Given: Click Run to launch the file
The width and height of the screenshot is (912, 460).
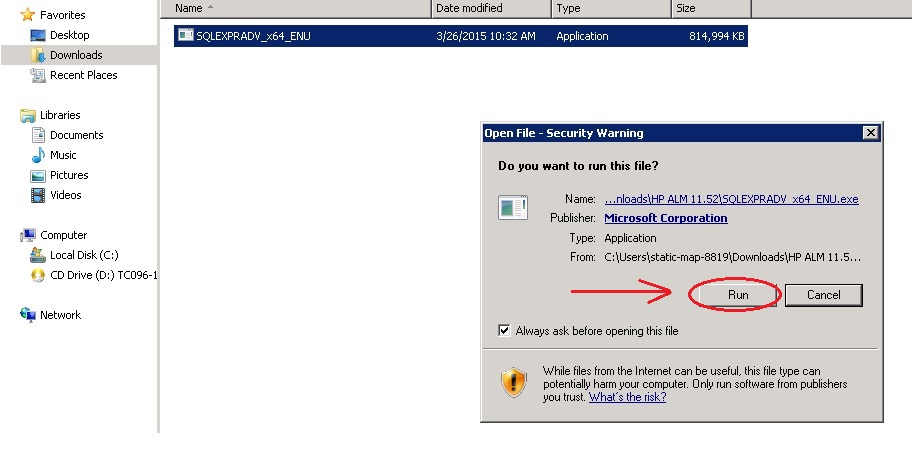Looking at the screenshot, I should [x=738, y=295].
